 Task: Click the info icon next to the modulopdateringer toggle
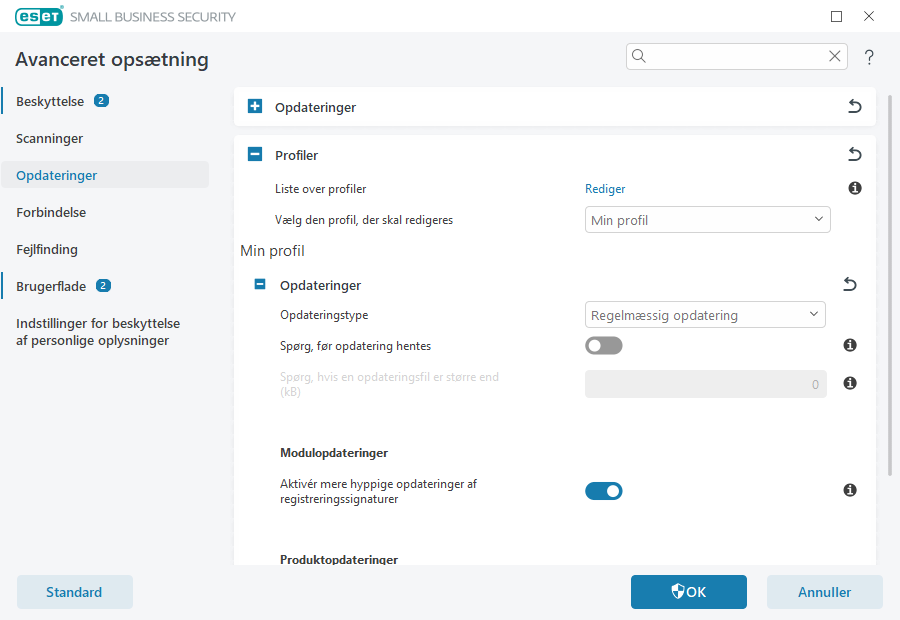(x=849, y=490)
